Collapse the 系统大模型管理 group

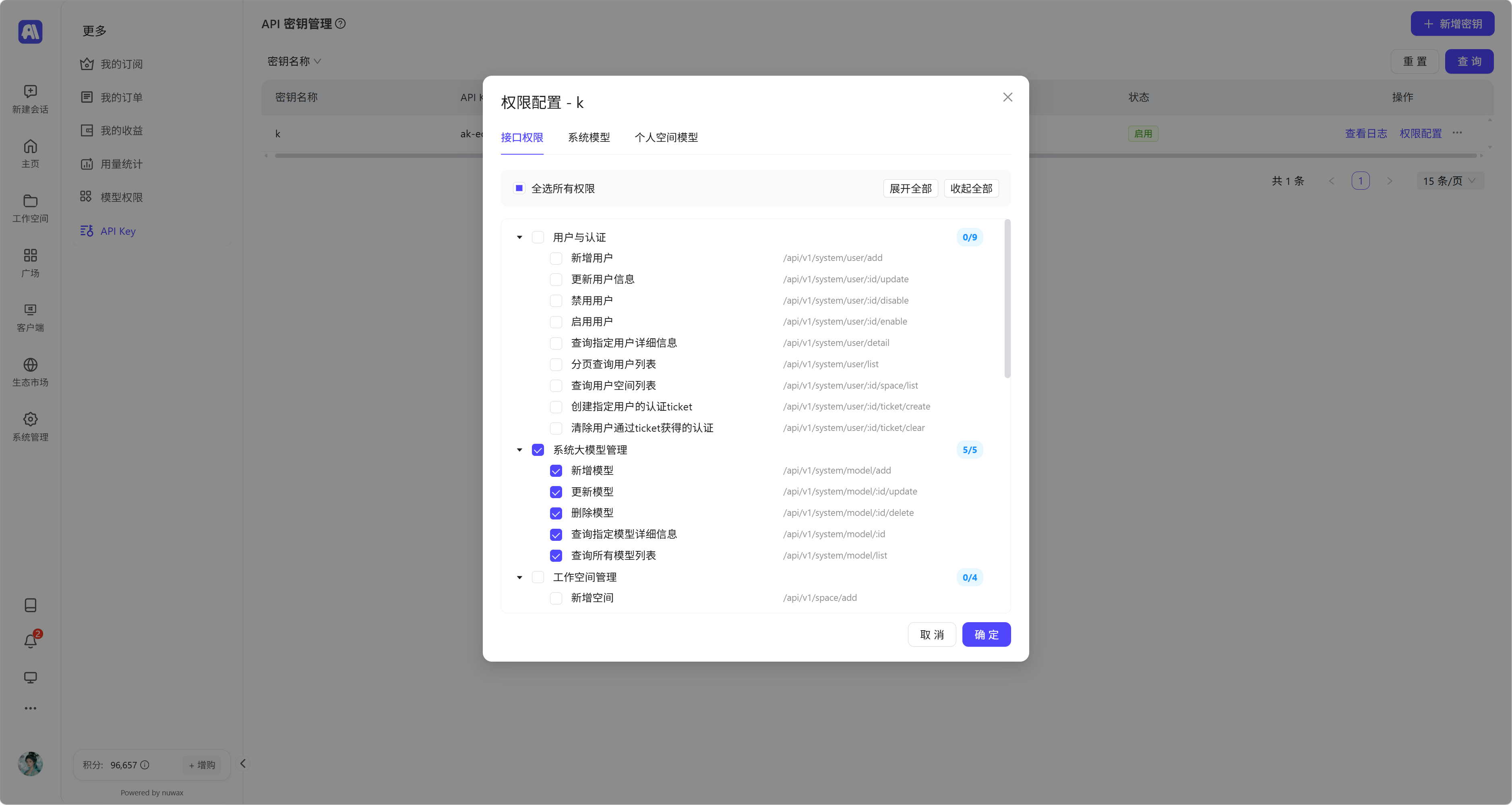[x=519, y=450]
